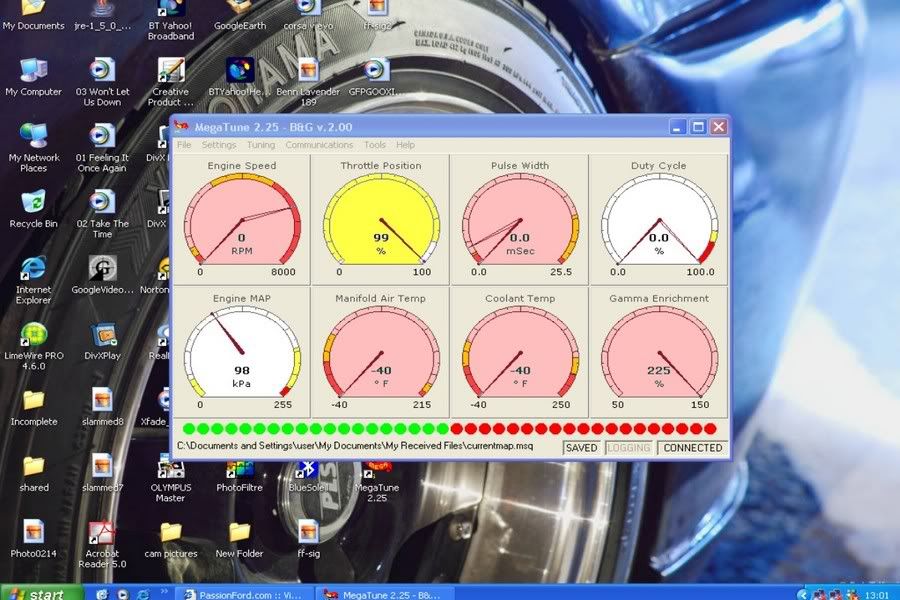Select the Recycle Bin icon
The image size is (900, 600).
point(33,209)
